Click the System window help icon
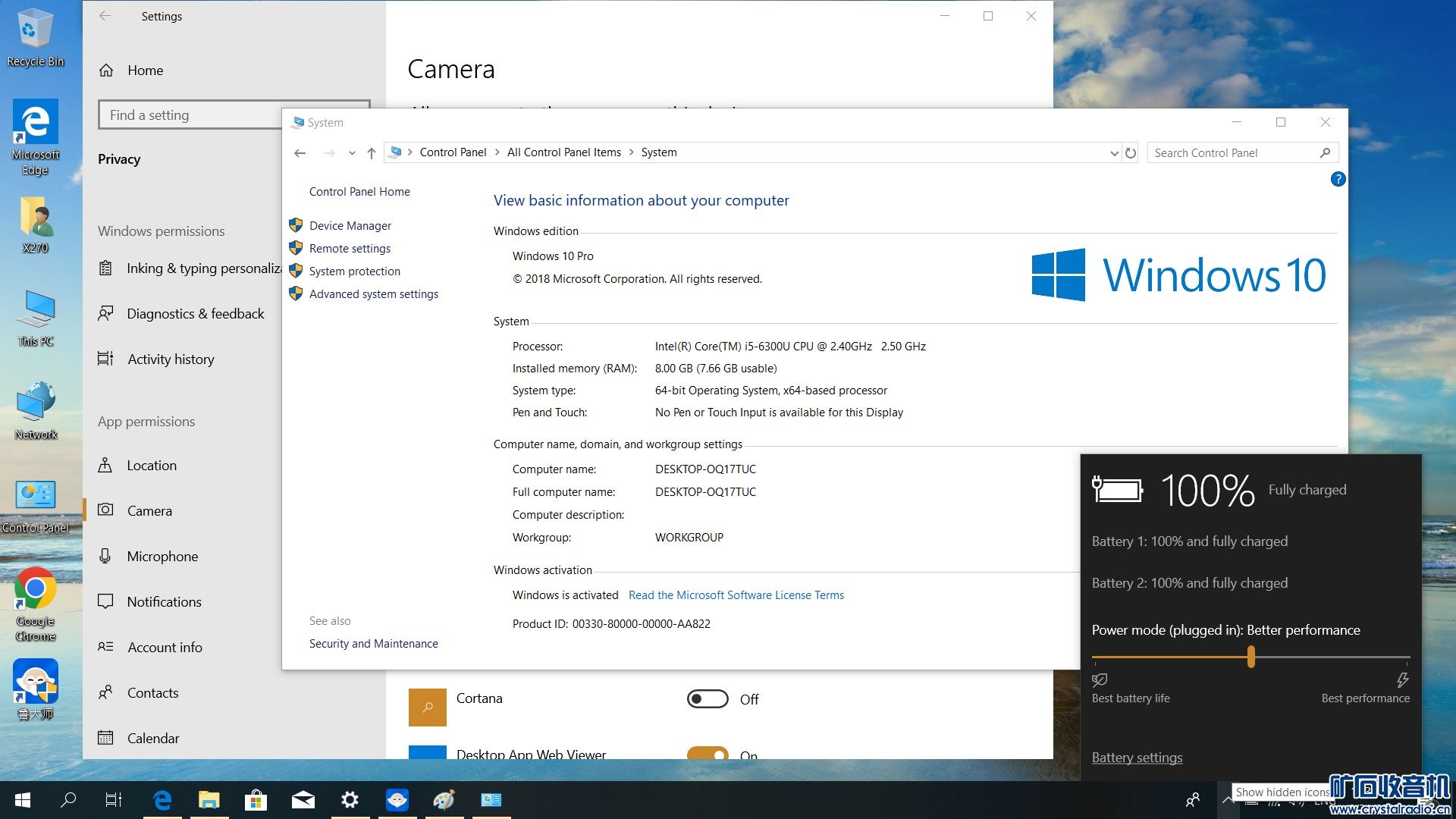This screenshot has height=819, width=1456. [x=1338, y=179]
